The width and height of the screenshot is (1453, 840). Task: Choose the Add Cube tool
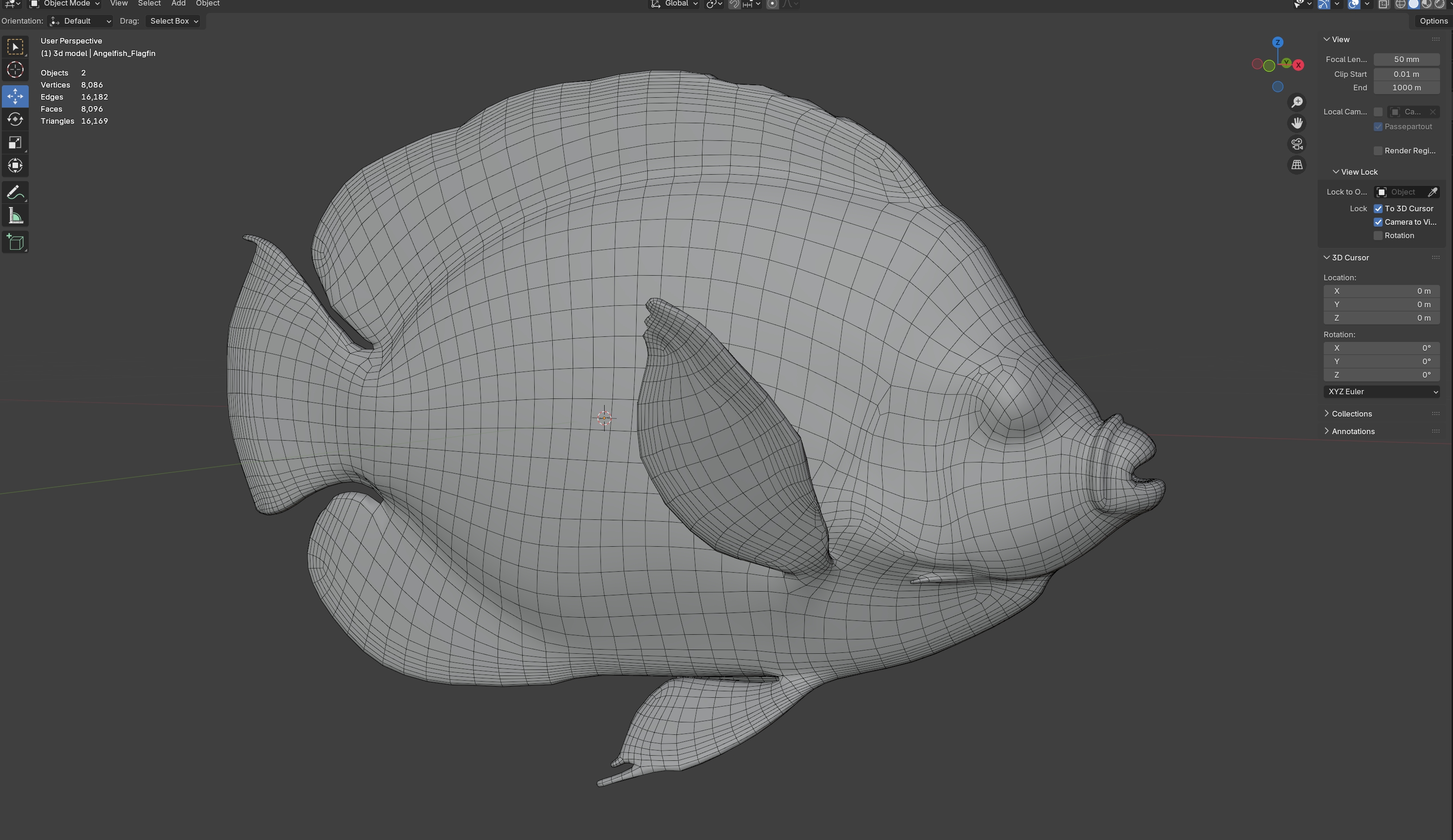(x=15, y=242)
